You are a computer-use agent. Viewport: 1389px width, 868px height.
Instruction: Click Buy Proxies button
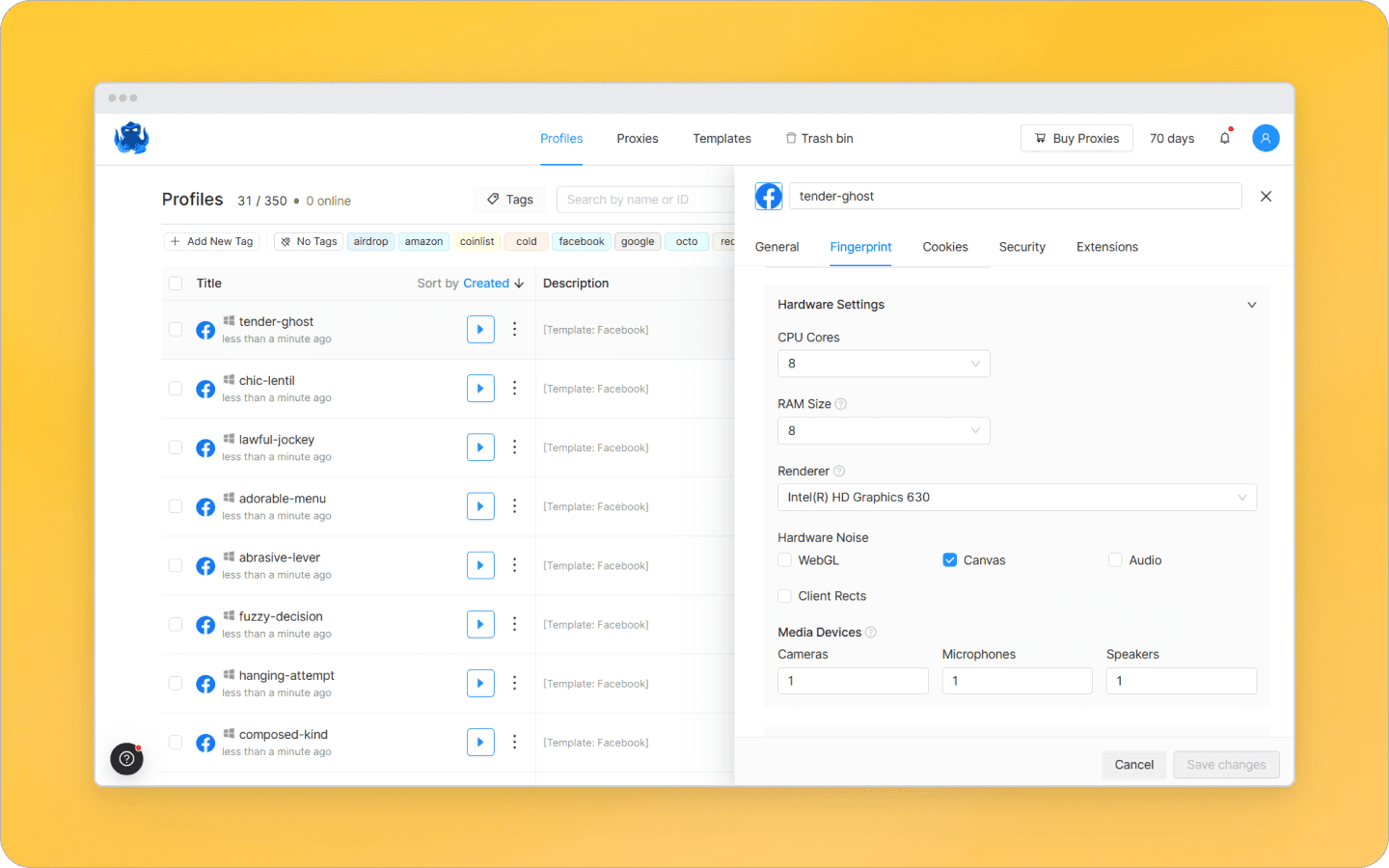[x=1076, y=138]
